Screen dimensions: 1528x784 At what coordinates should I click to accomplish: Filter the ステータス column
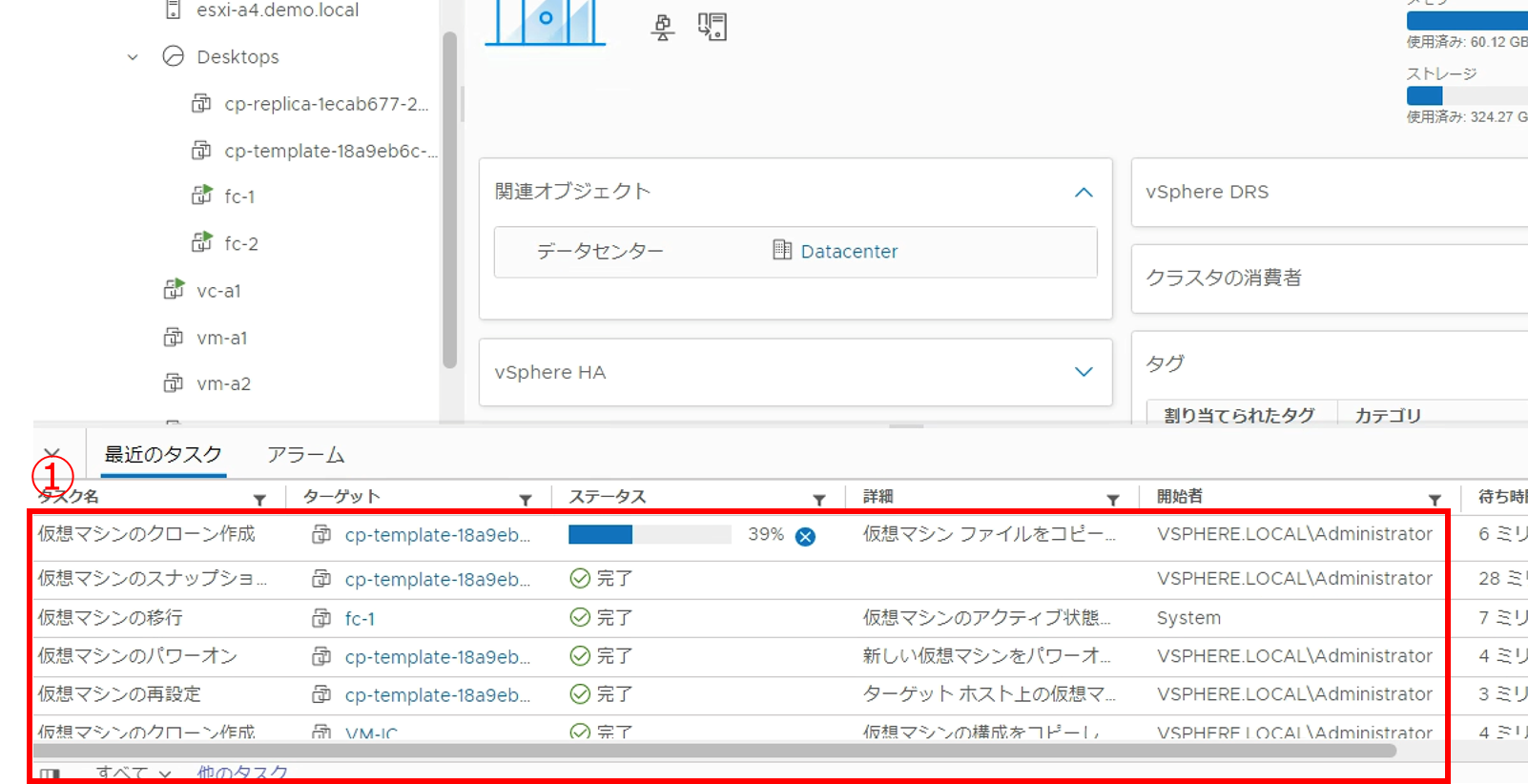(x=818, y=499)
